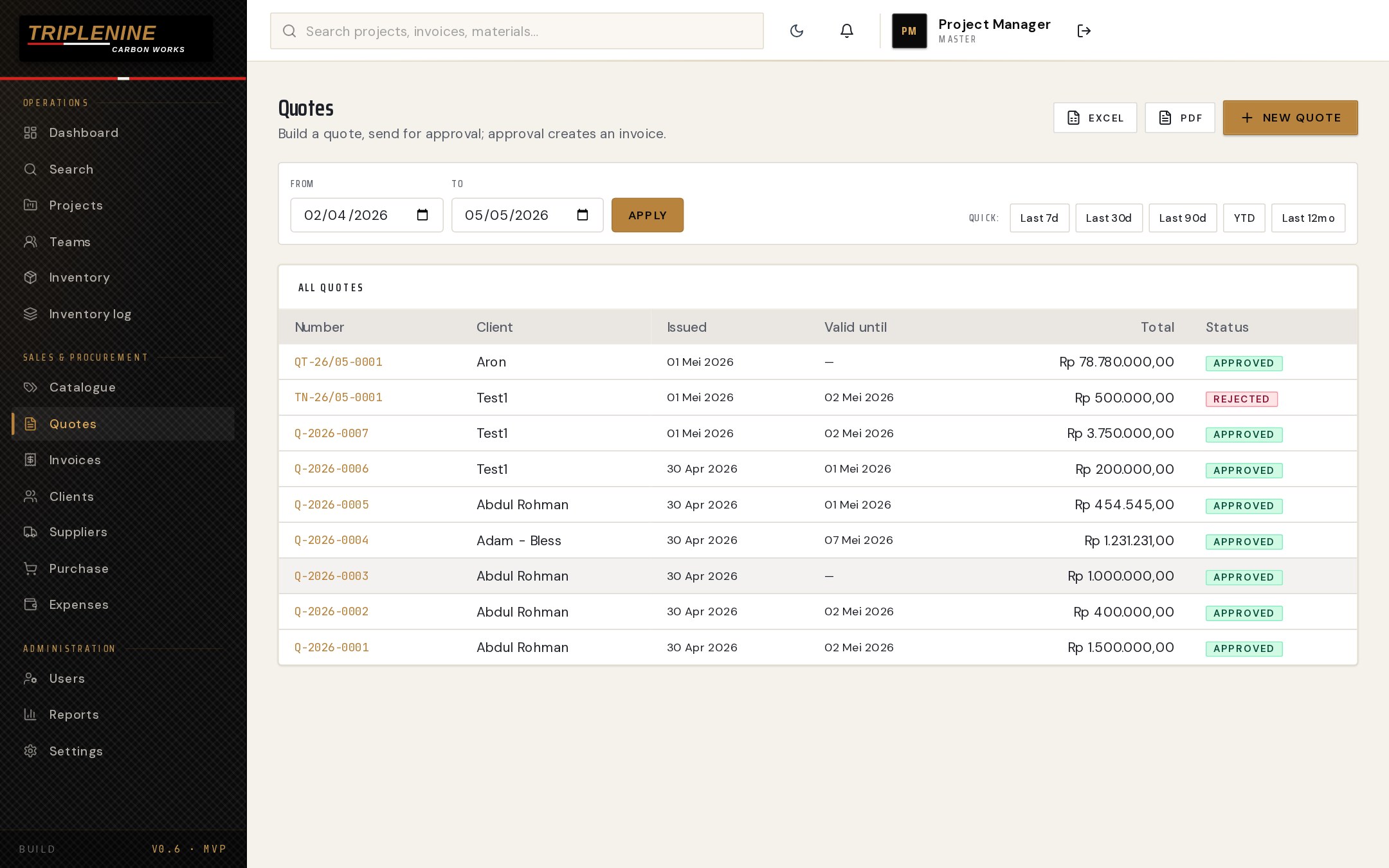This screenshot has width=1389, height=868.
Task: Click the Quotes document icon in sidebar
Action: [30, 424]
